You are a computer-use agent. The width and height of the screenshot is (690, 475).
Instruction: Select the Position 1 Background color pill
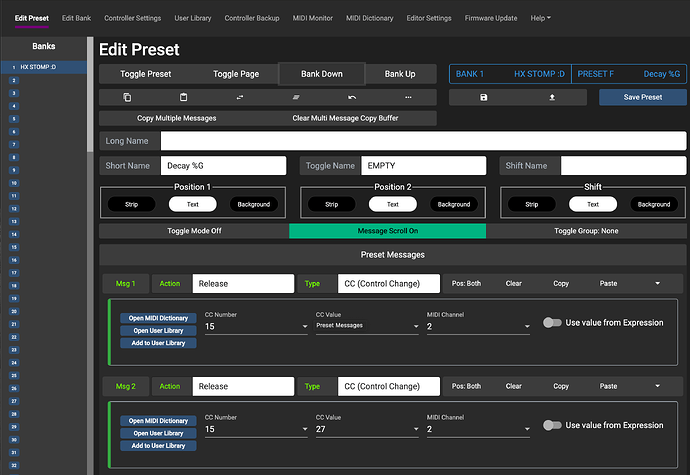[253, 204]
